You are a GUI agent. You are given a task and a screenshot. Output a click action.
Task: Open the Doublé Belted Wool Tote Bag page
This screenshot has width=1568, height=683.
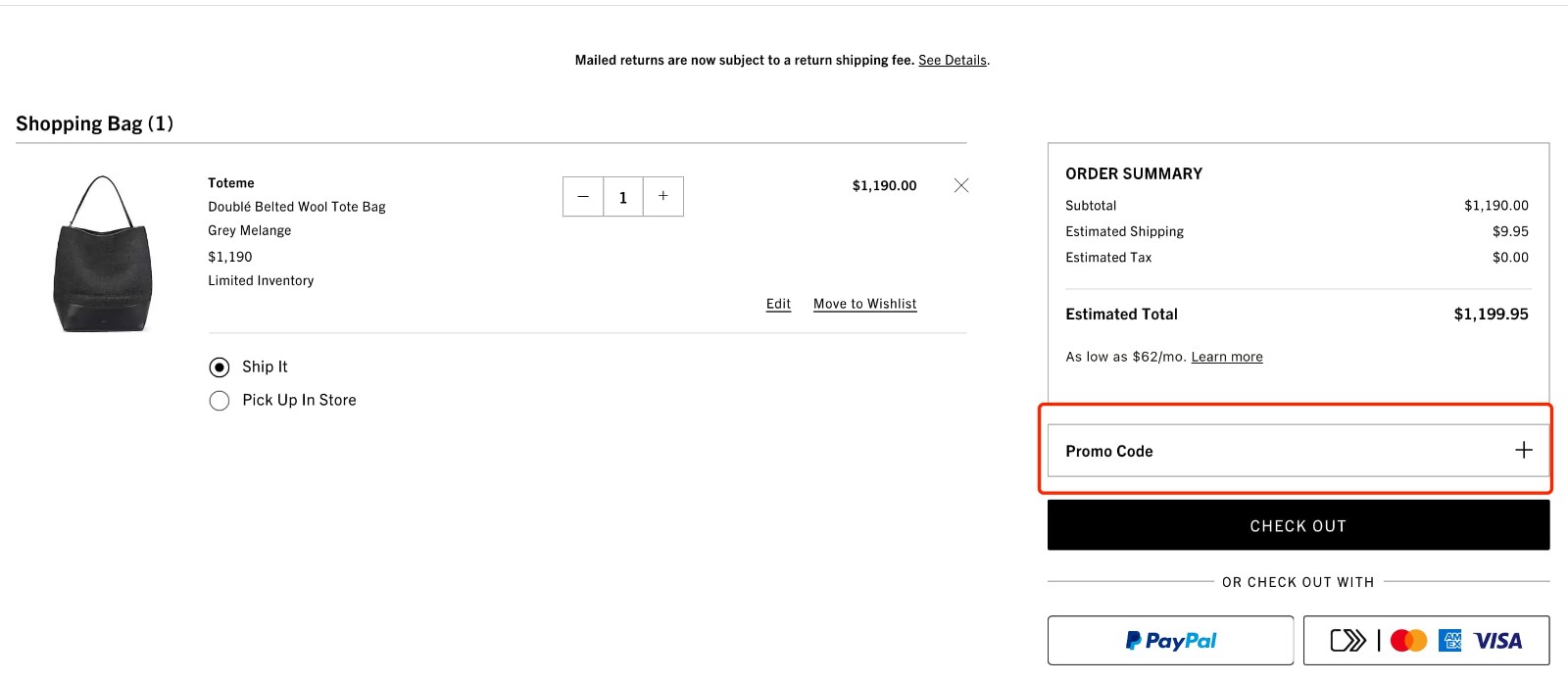(x=296, y=206)
